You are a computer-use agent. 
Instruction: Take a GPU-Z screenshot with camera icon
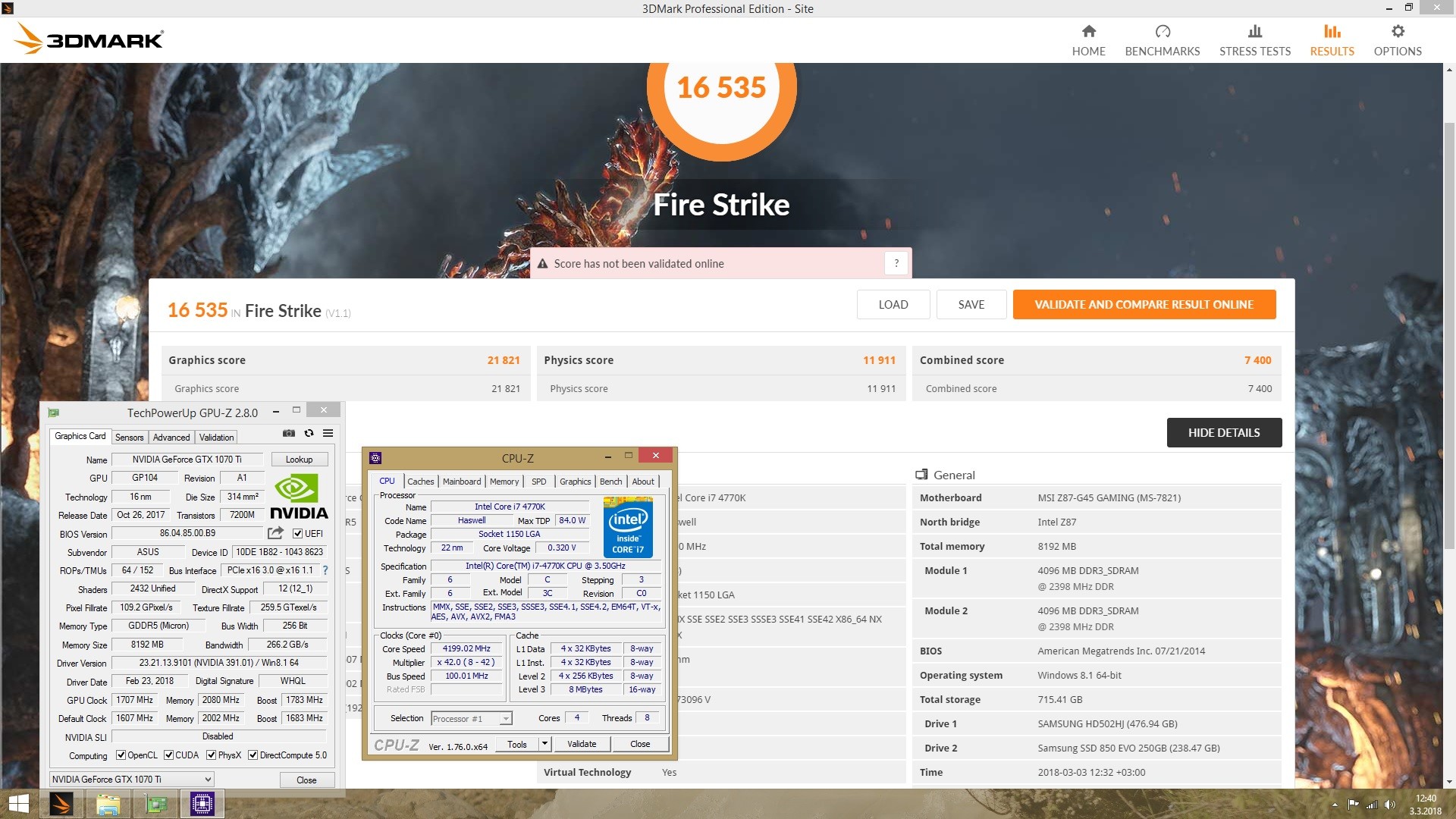point(289,433)
